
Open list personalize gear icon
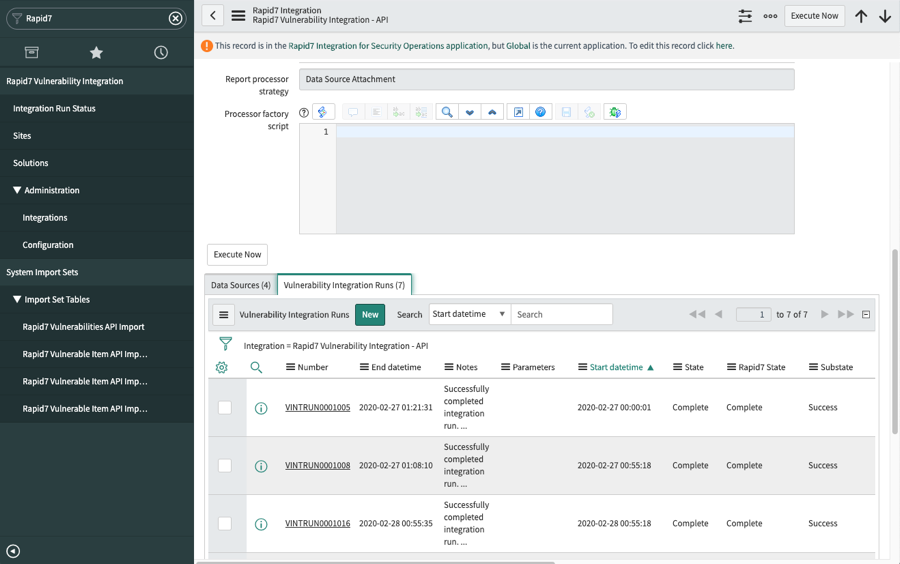[x=222, y=367]
